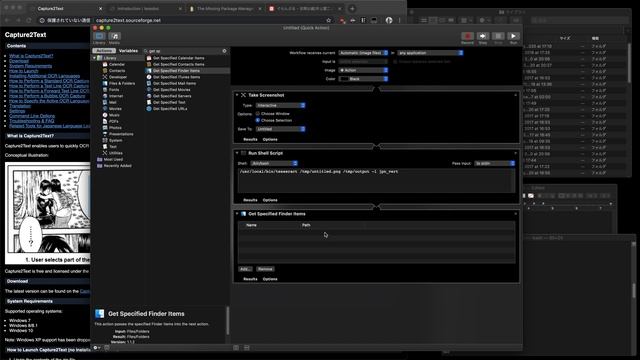
Task: Click the Step toolbar button
Action: (483, 36)
